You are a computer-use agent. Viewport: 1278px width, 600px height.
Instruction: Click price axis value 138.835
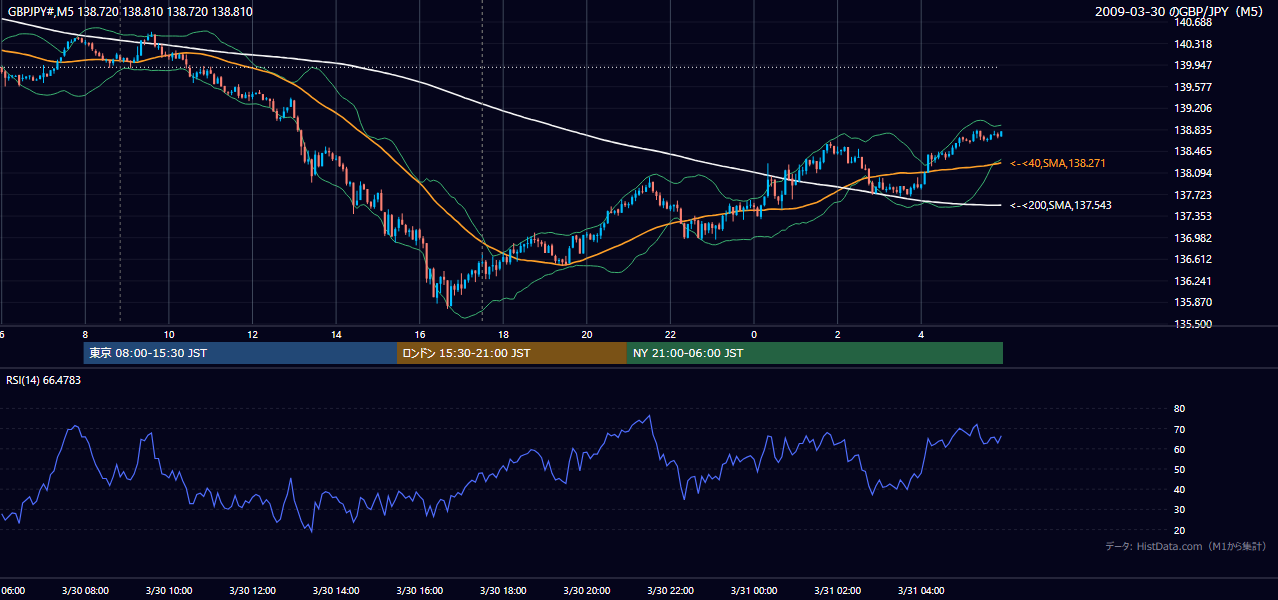(1194, 130)
